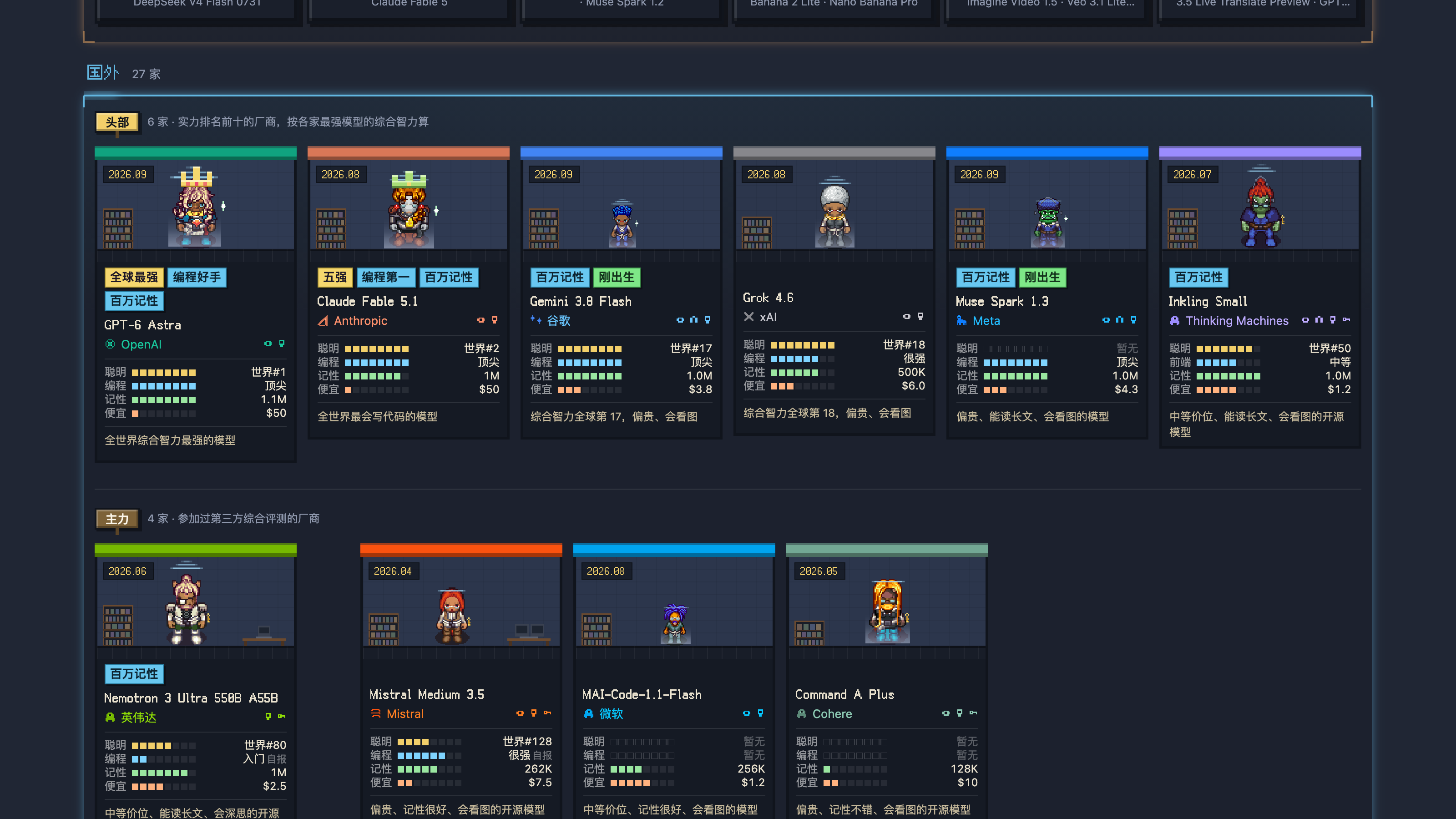Click the Meta logo icon
The width and height of the screenshot is (1456, 819).
click(x=961, y=320)
